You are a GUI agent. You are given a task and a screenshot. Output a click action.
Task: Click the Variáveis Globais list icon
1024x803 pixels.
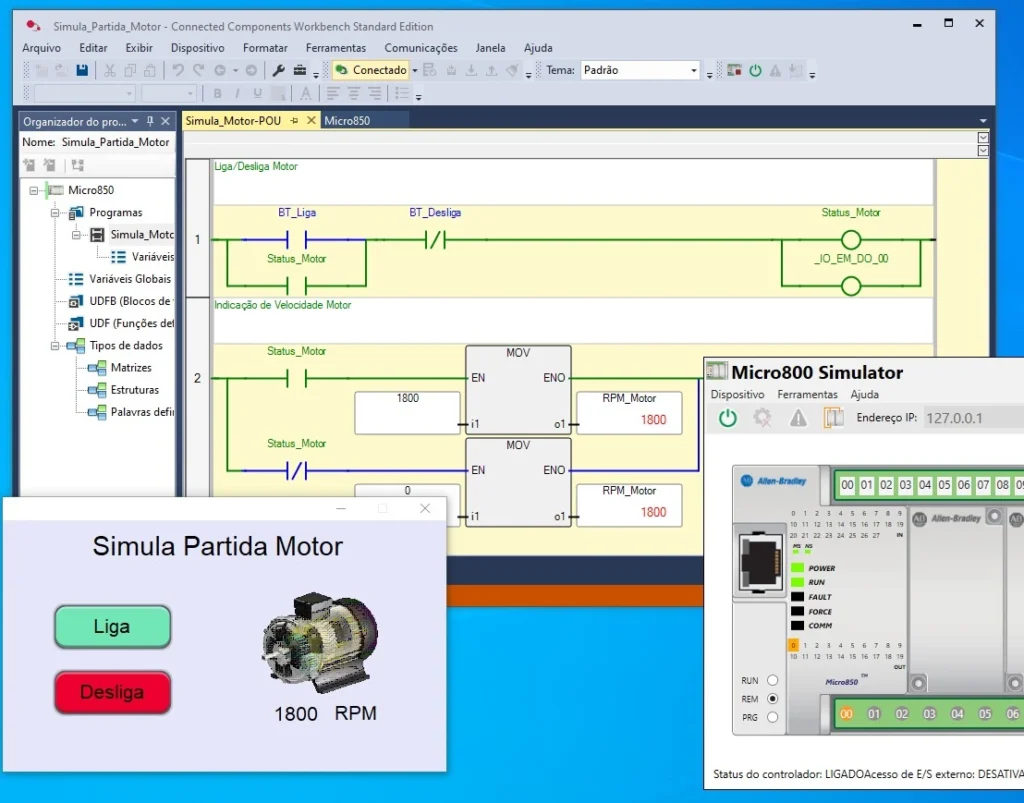(76, 279)
